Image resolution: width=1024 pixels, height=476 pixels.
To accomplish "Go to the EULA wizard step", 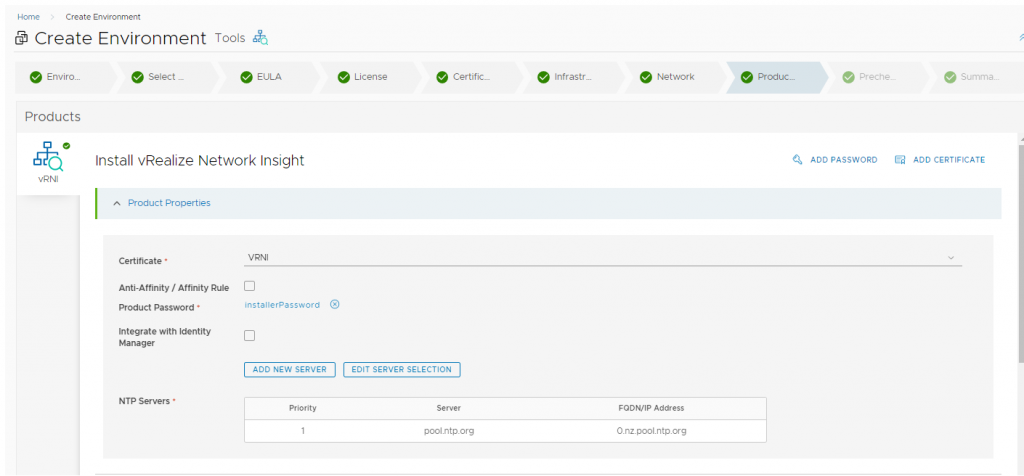I will (x=269, y=77).
